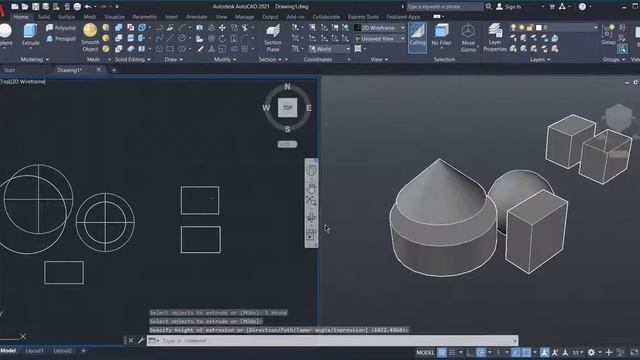Toggle polar tracking in status bar

(x=481, y=352)
